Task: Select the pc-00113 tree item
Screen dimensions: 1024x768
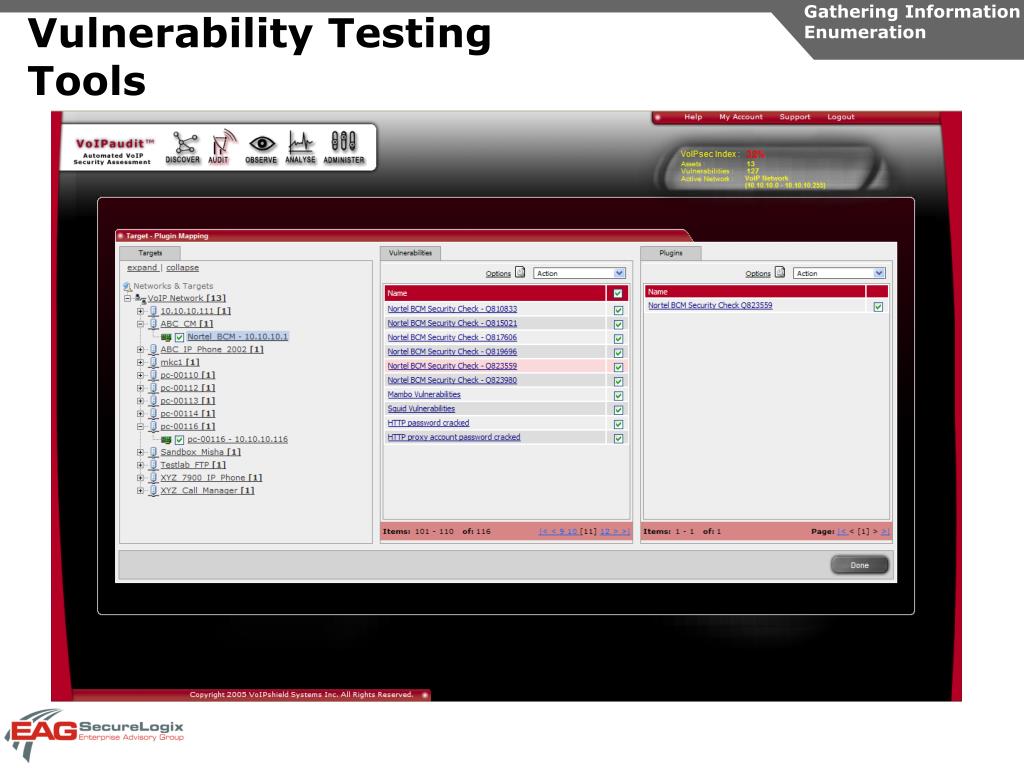Action: [187, 401]
